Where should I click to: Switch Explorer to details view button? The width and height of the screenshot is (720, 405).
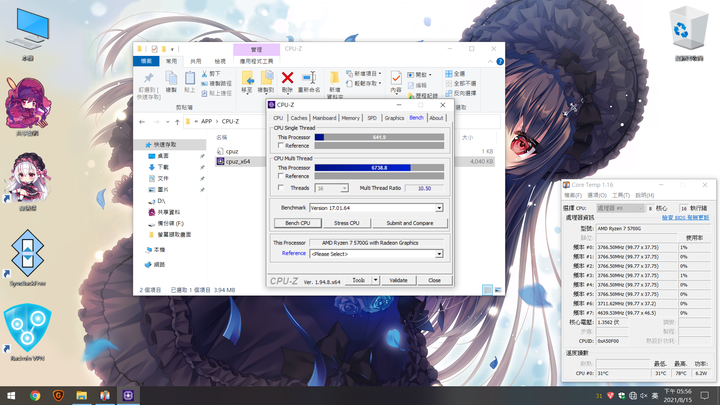pyautogui.click(x=488, y=290)
